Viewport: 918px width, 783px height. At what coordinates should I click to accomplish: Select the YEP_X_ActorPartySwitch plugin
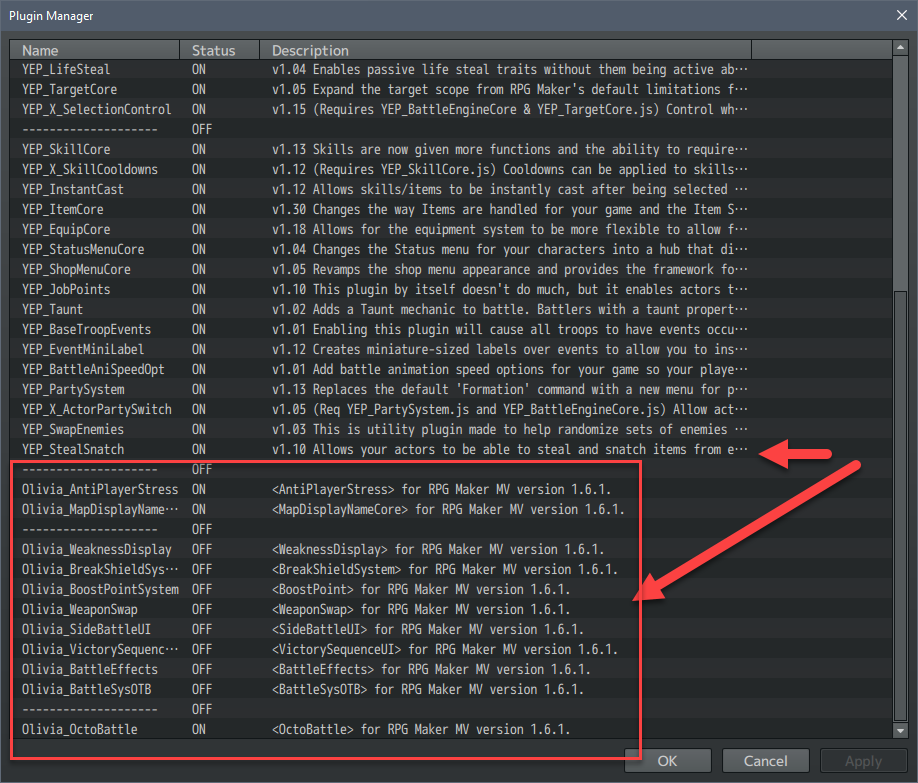tap(451, 409)
